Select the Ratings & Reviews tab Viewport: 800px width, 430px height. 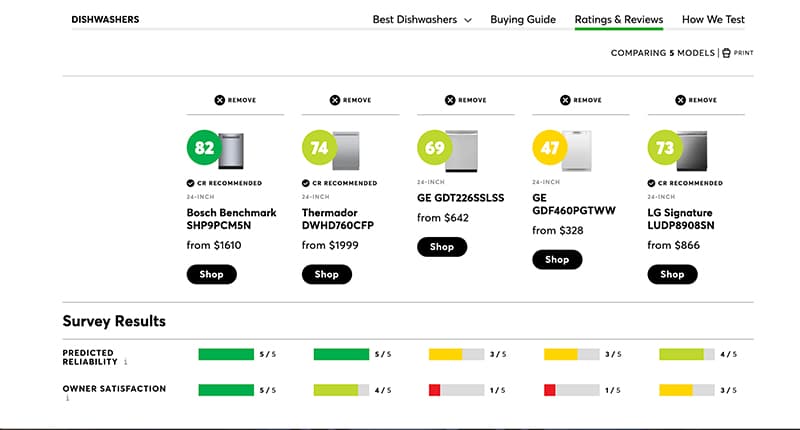619,19
